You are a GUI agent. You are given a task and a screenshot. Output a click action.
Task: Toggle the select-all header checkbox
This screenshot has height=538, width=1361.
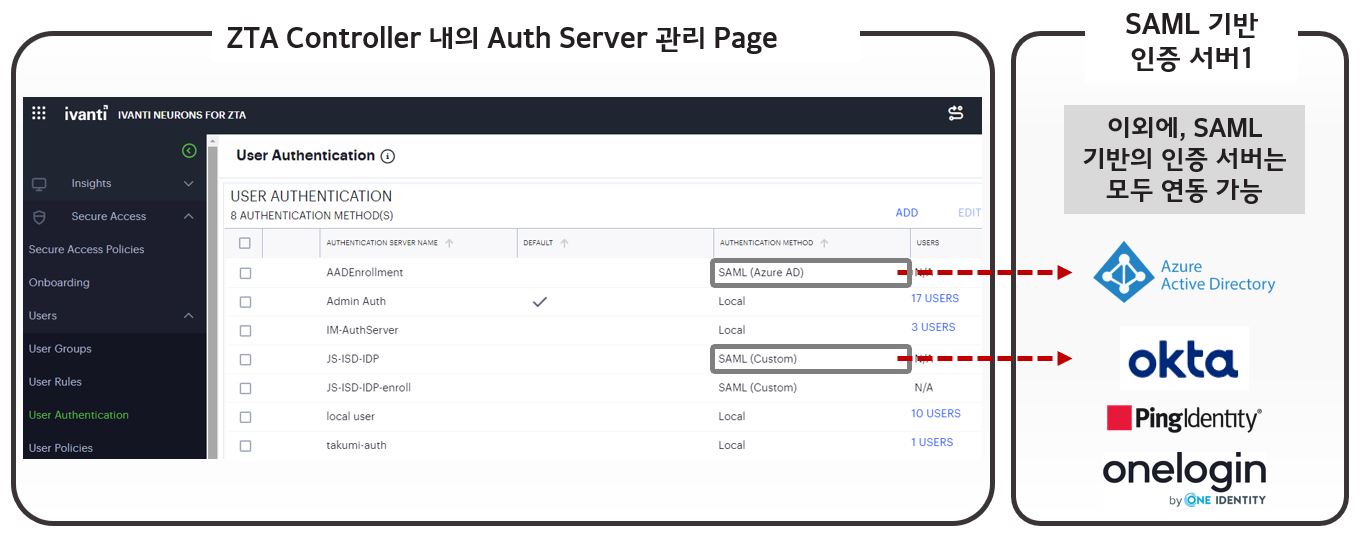(x=245, y=243)
